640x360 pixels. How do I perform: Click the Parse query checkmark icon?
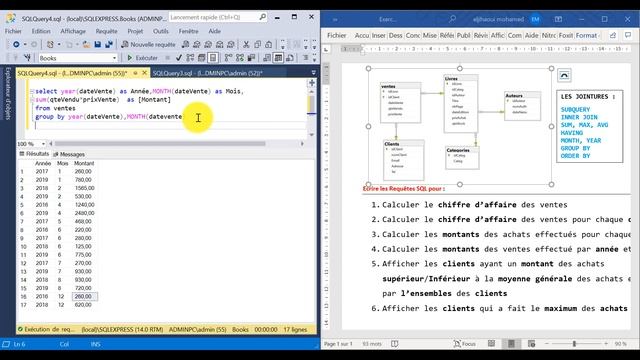(x=179, y=58)
